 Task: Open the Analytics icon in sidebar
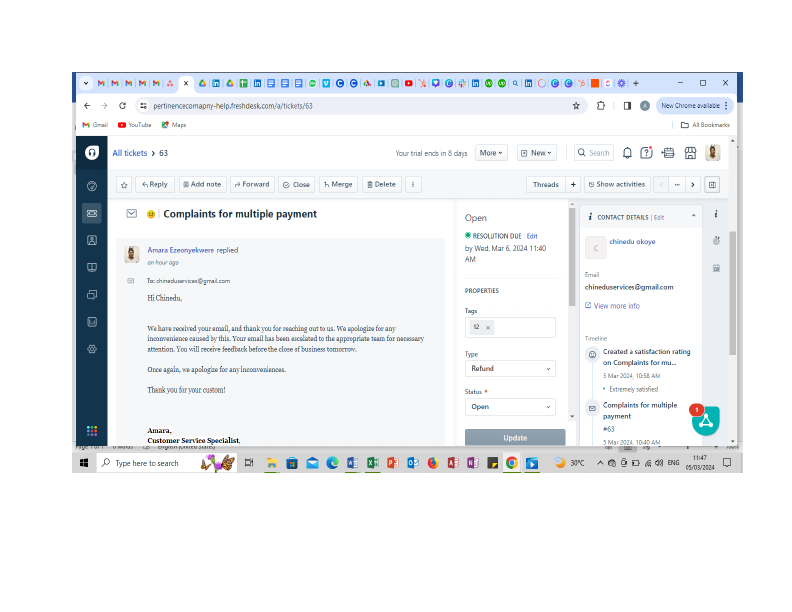coord(92,322)
